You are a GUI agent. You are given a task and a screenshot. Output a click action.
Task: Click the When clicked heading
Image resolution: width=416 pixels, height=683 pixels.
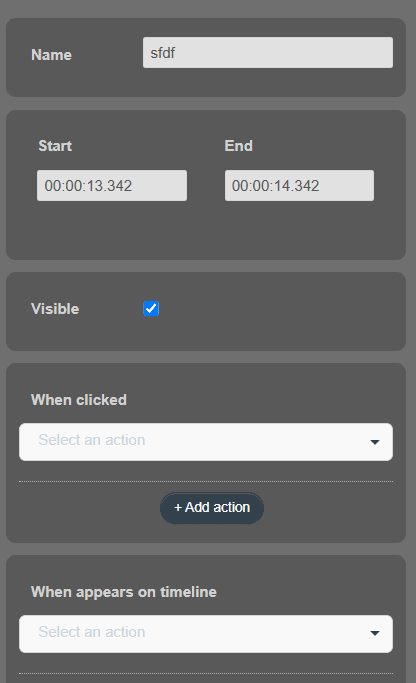pos(79,400)
